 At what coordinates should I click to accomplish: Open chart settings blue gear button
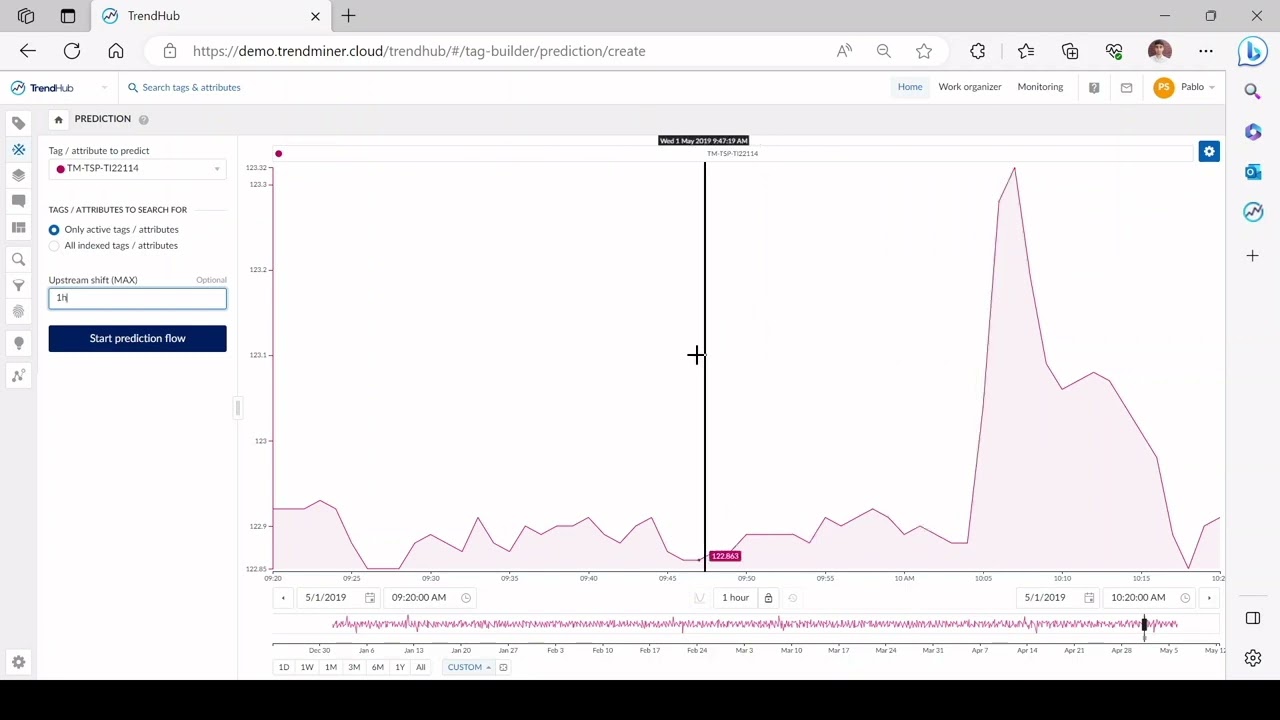(x=1209, y=152)
